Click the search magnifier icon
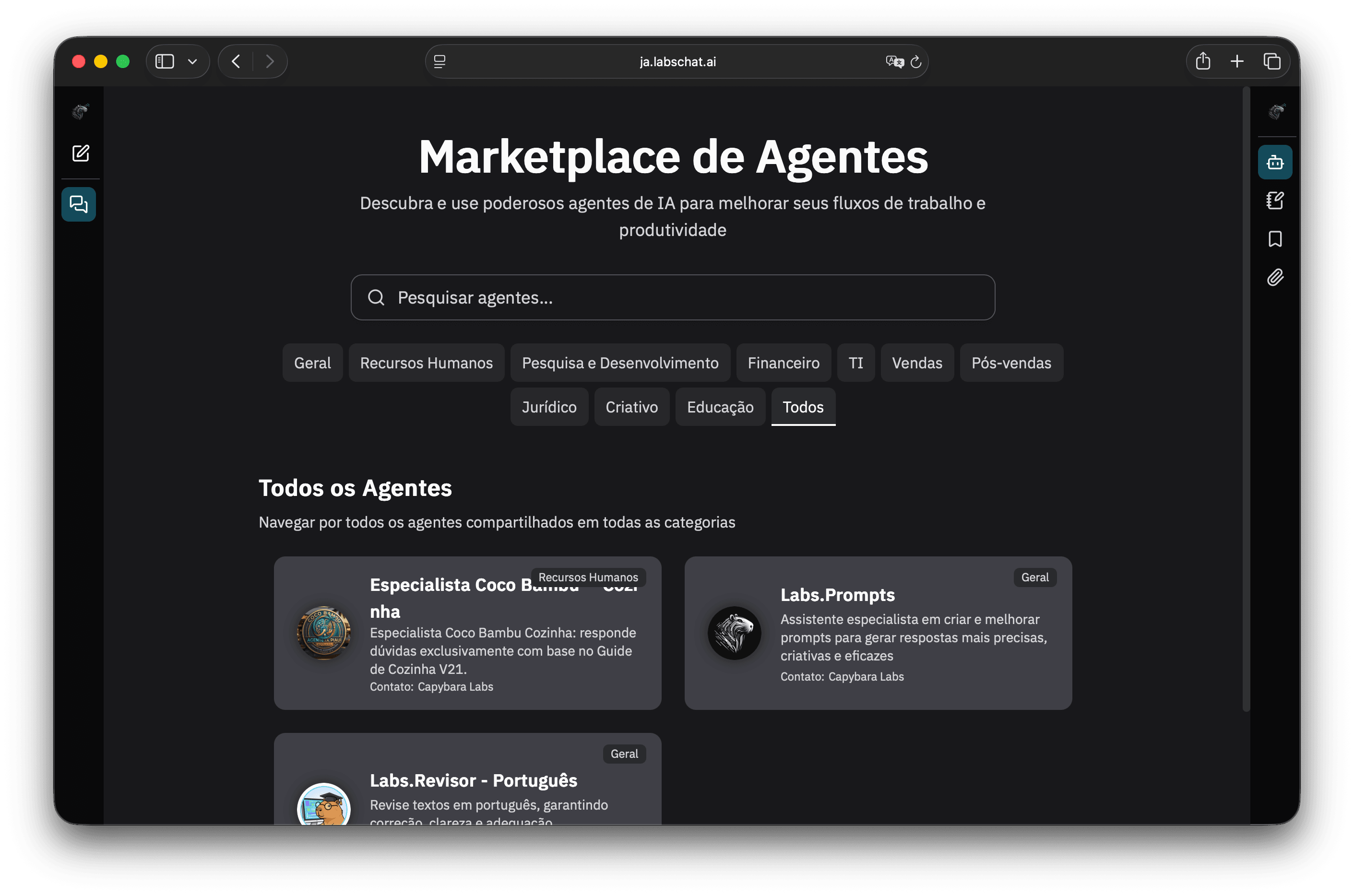Screen dimensions: 1354x896 point(376,297)
